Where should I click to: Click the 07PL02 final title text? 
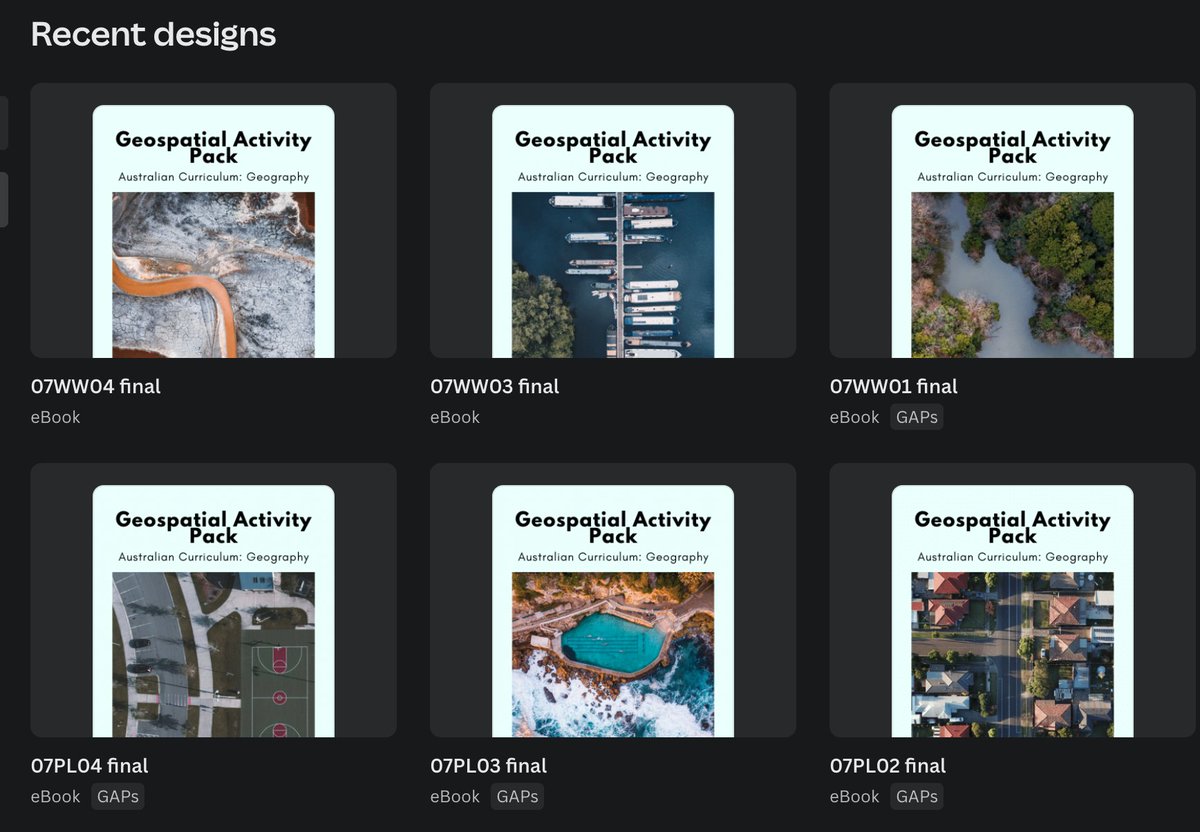888,766
